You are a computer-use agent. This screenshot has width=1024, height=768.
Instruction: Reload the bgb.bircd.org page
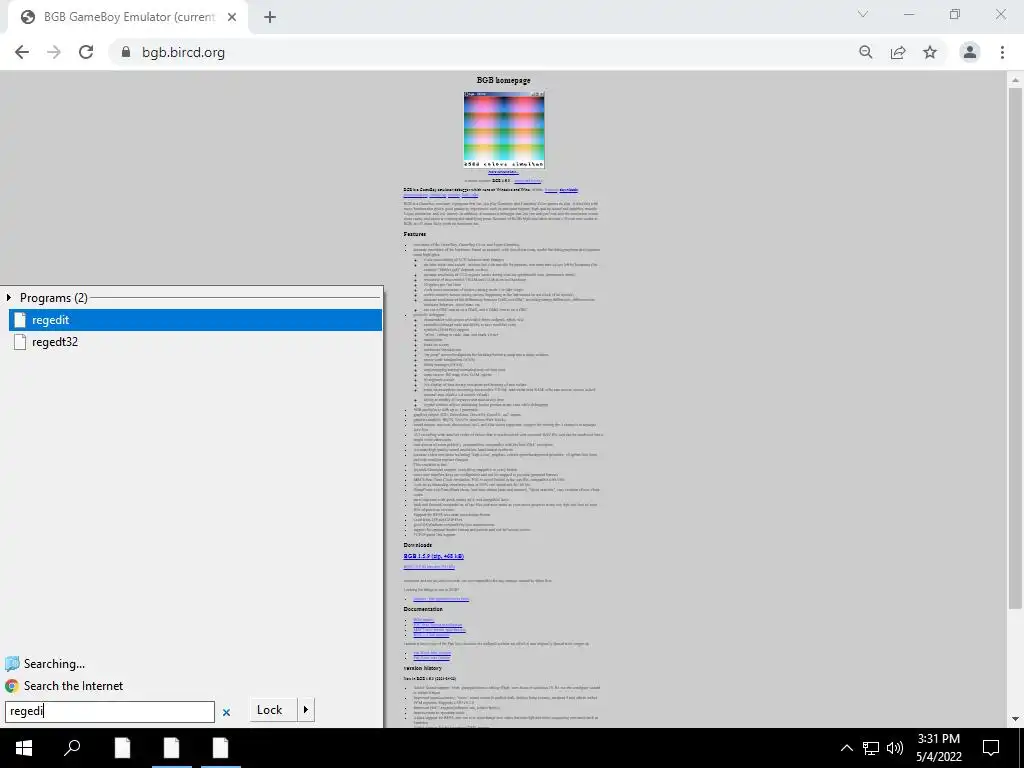tap(86, 52)
